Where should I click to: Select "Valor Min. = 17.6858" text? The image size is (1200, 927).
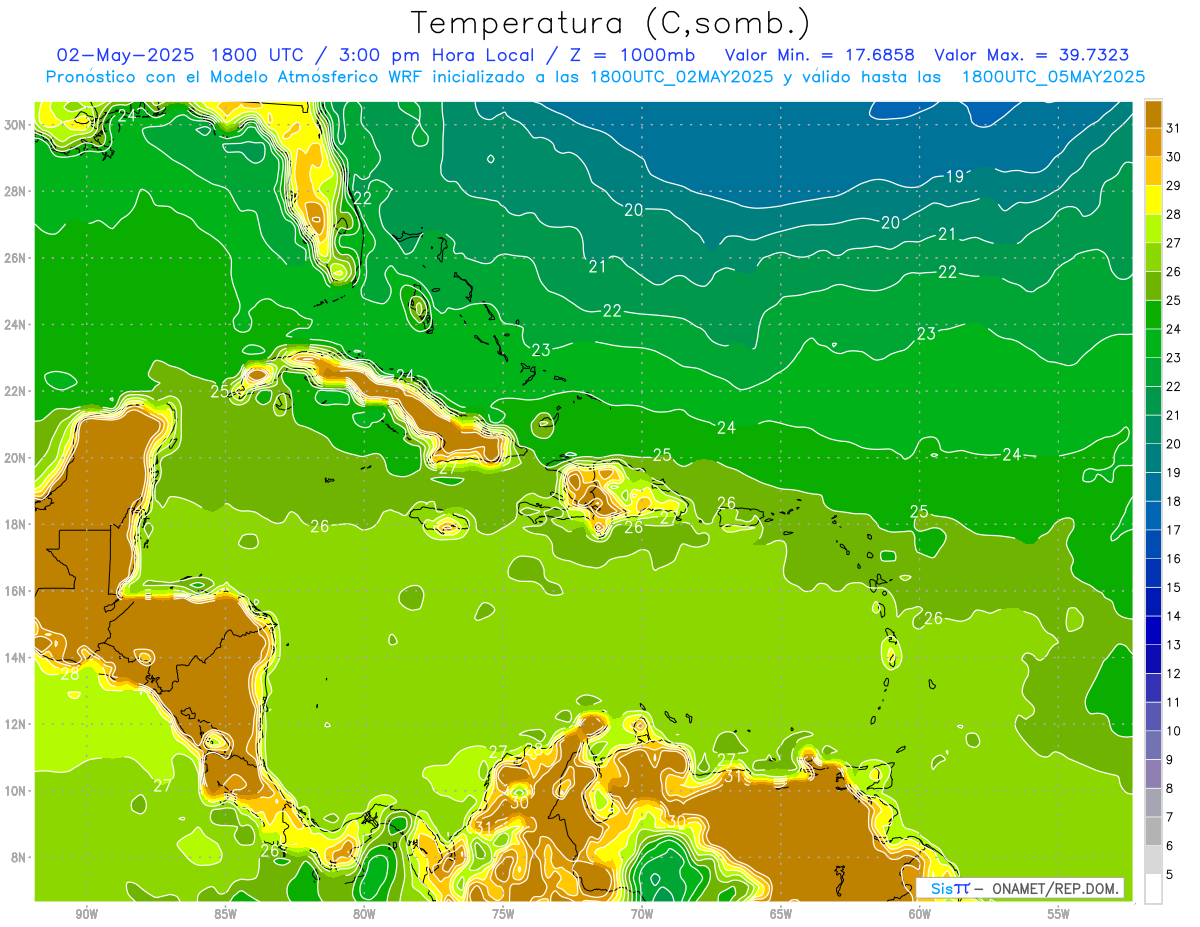click(820, 55)
